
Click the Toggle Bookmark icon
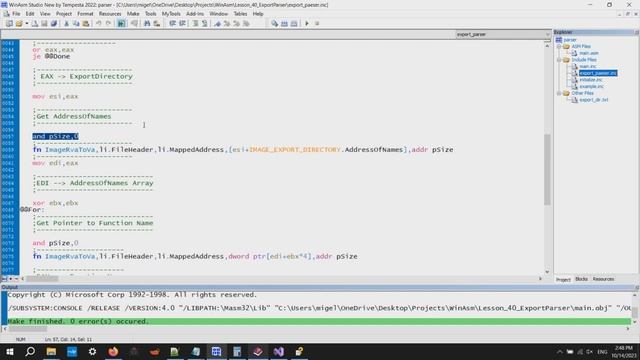tap(217, 24)
